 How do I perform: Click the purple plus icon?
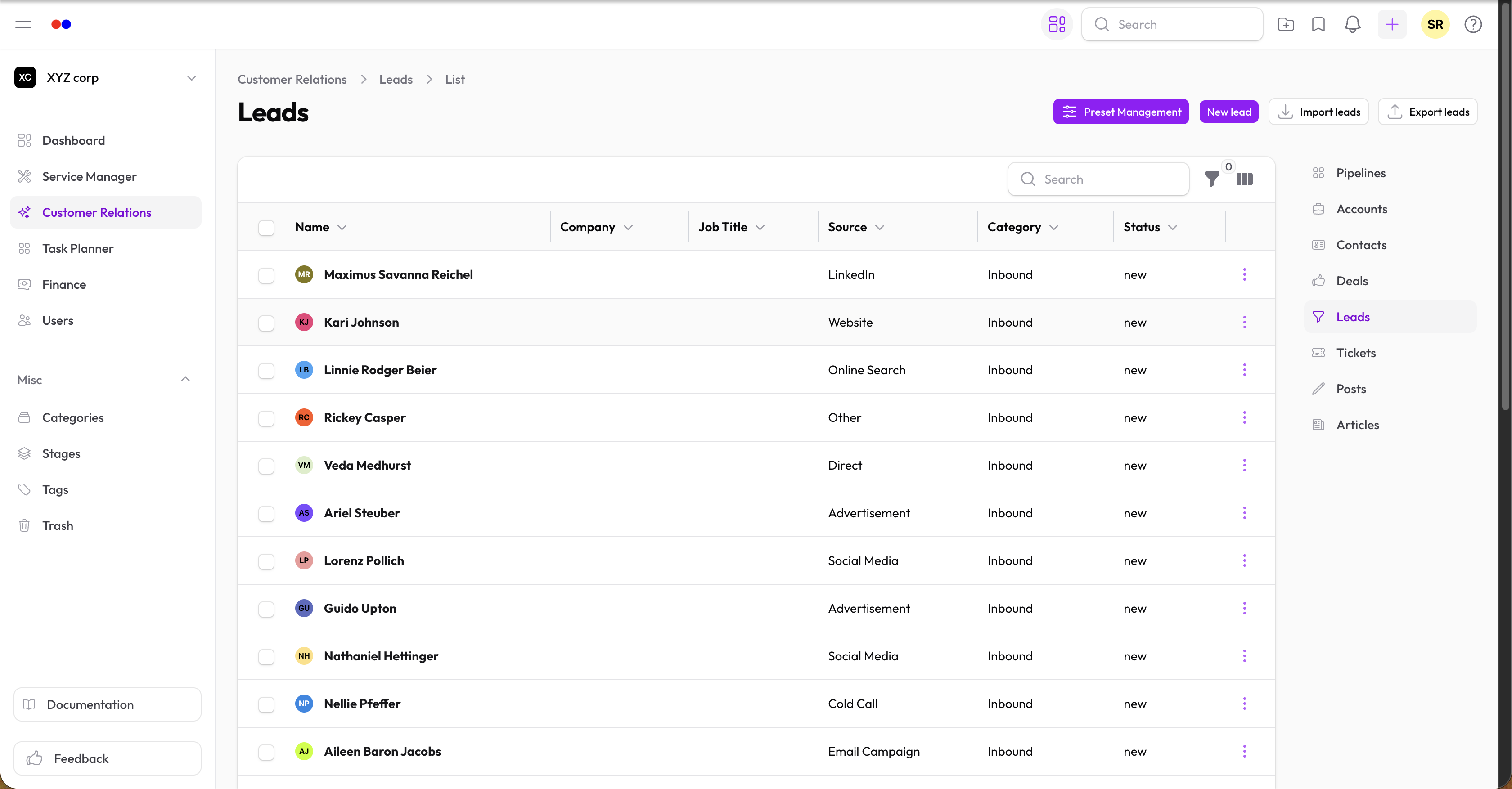(1392, 25)
